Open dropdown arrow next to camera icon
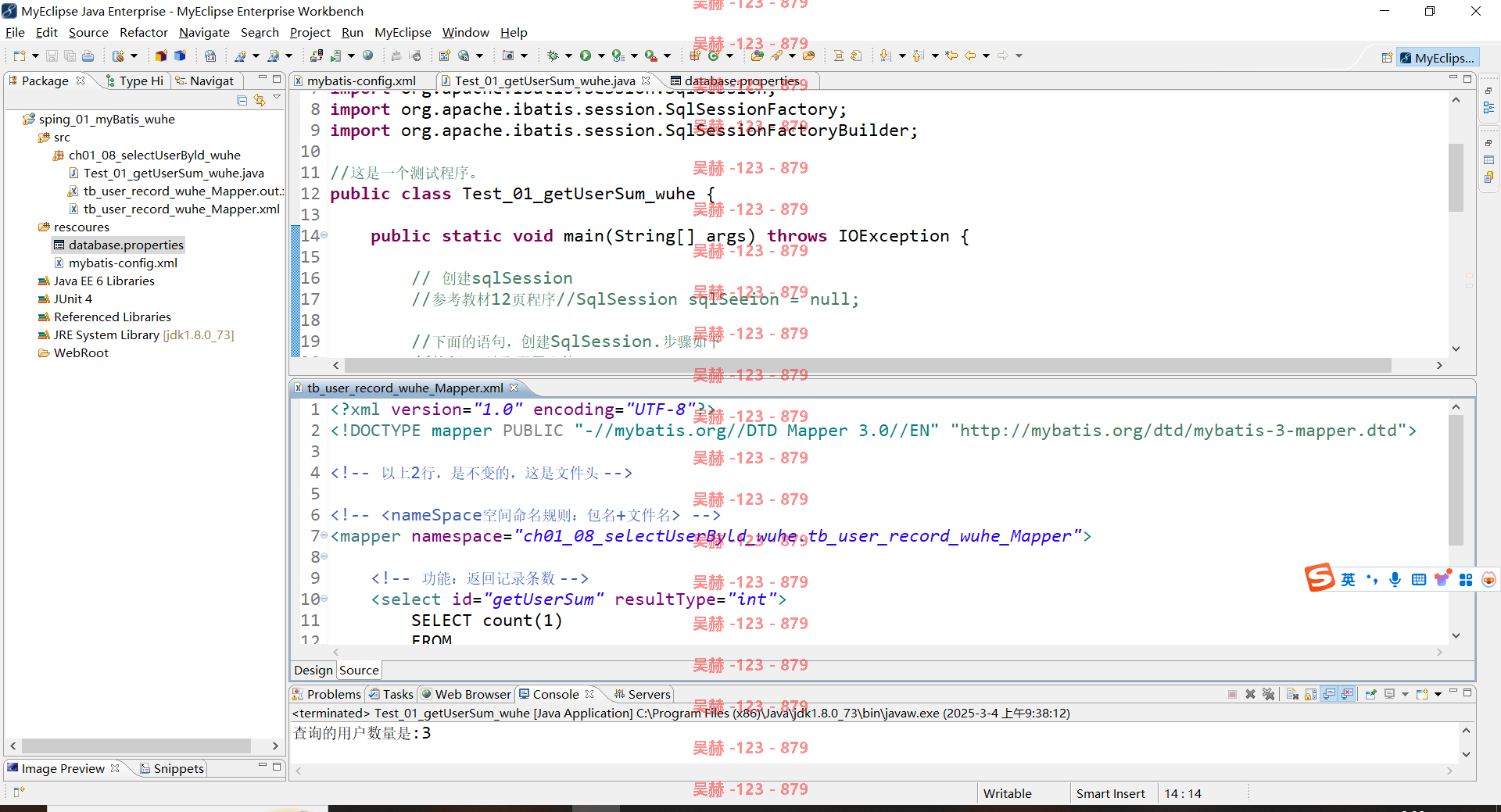This screenshot has width=1501, height=812. pos(524,55)
